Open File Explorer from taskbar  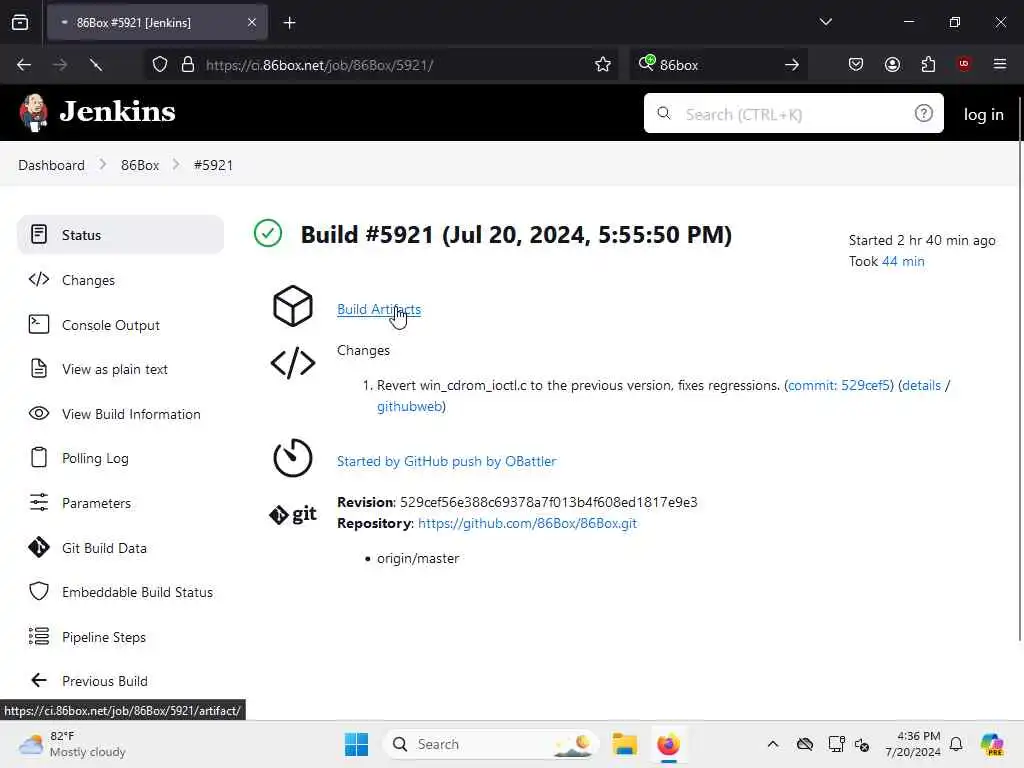tap(624, 744)
